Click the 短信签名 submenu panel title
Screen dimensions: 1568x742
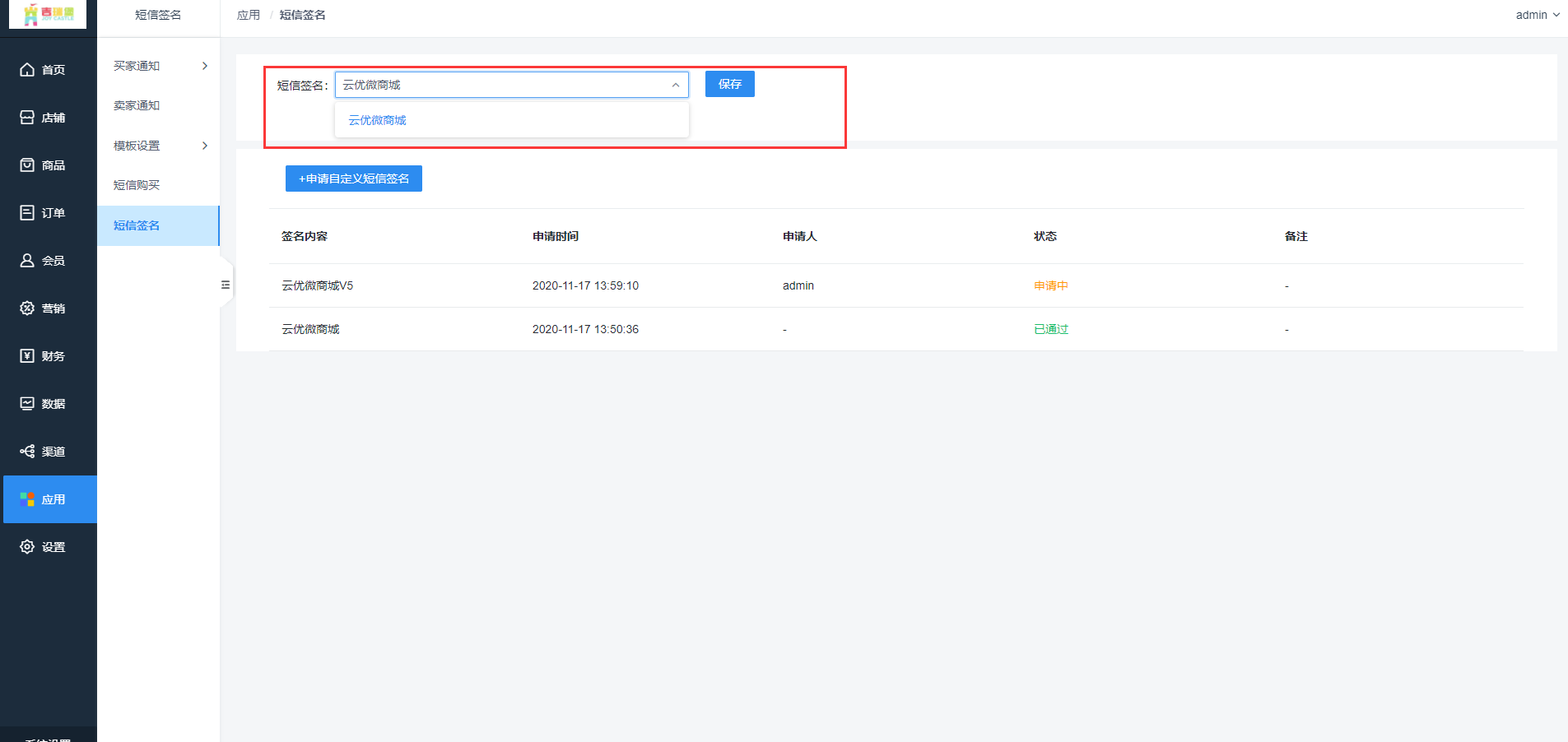(158, 15)
